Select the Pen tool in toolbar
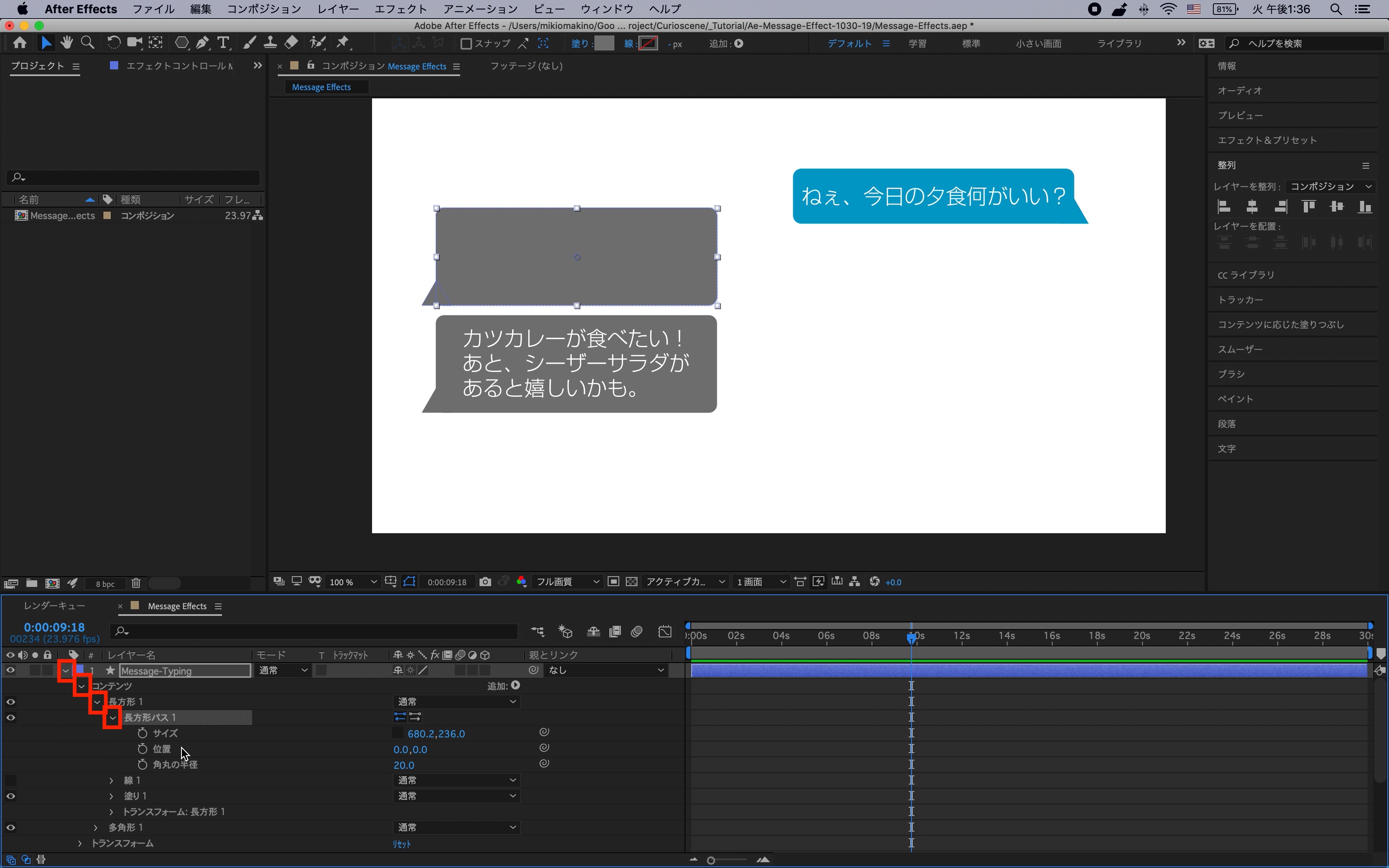The height and width of the screenshot is (868, 1389). (202, 43)
